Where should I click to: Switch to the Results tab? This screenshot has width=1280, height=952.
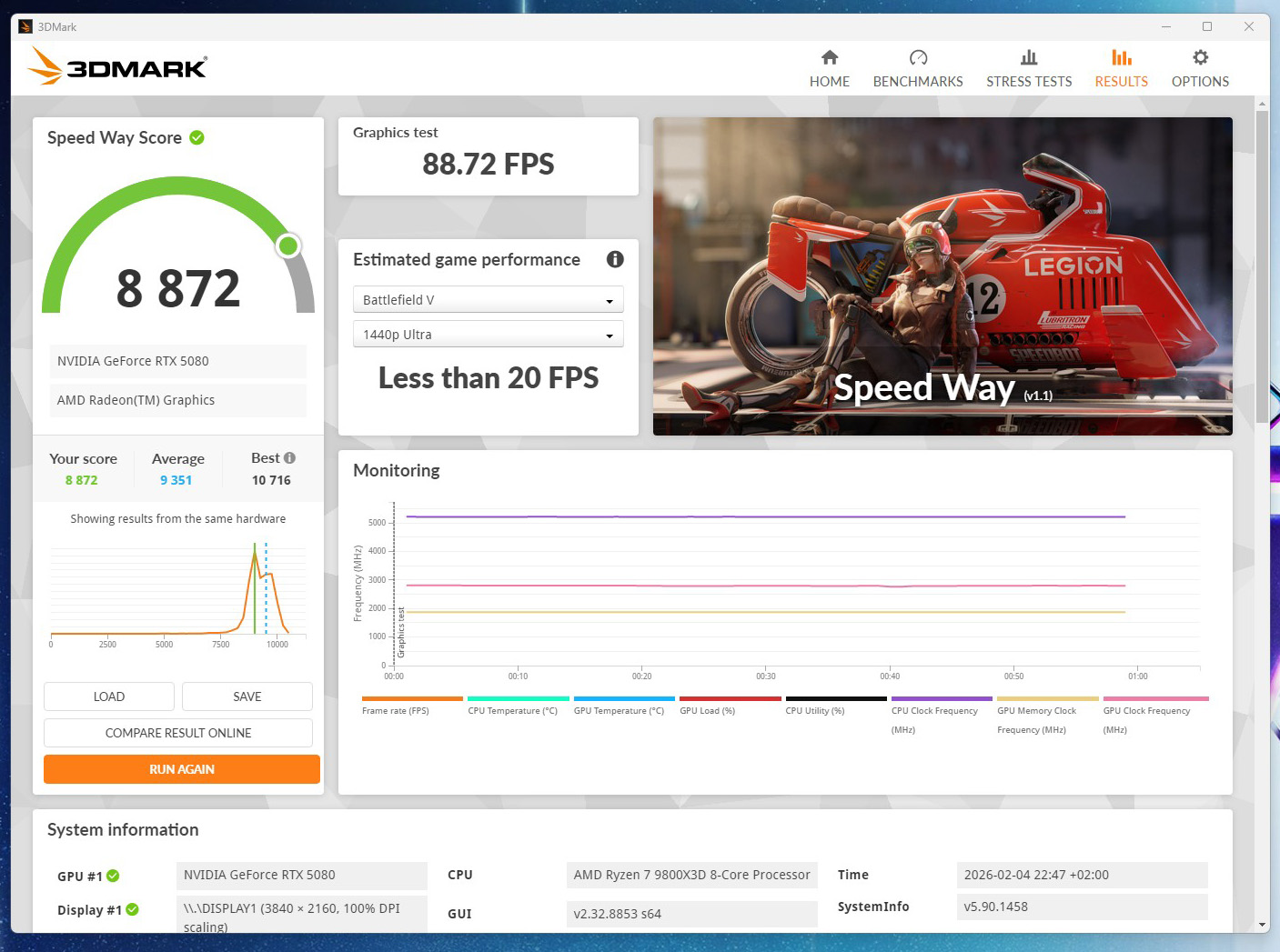point(1121,69)
